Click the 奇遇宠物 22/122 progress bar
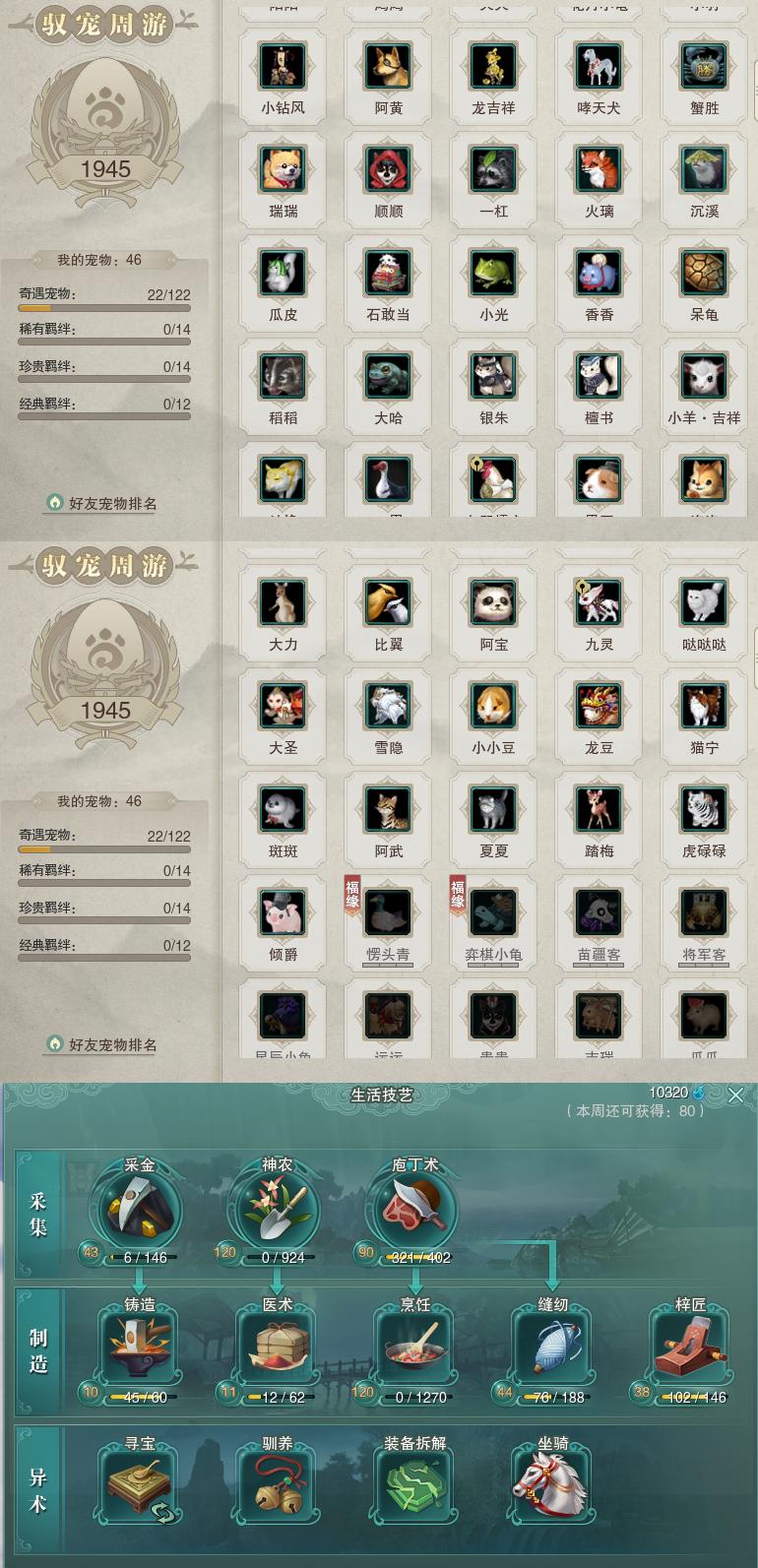The width and height of the screenshot is (758, 1568). click(104, 308)
